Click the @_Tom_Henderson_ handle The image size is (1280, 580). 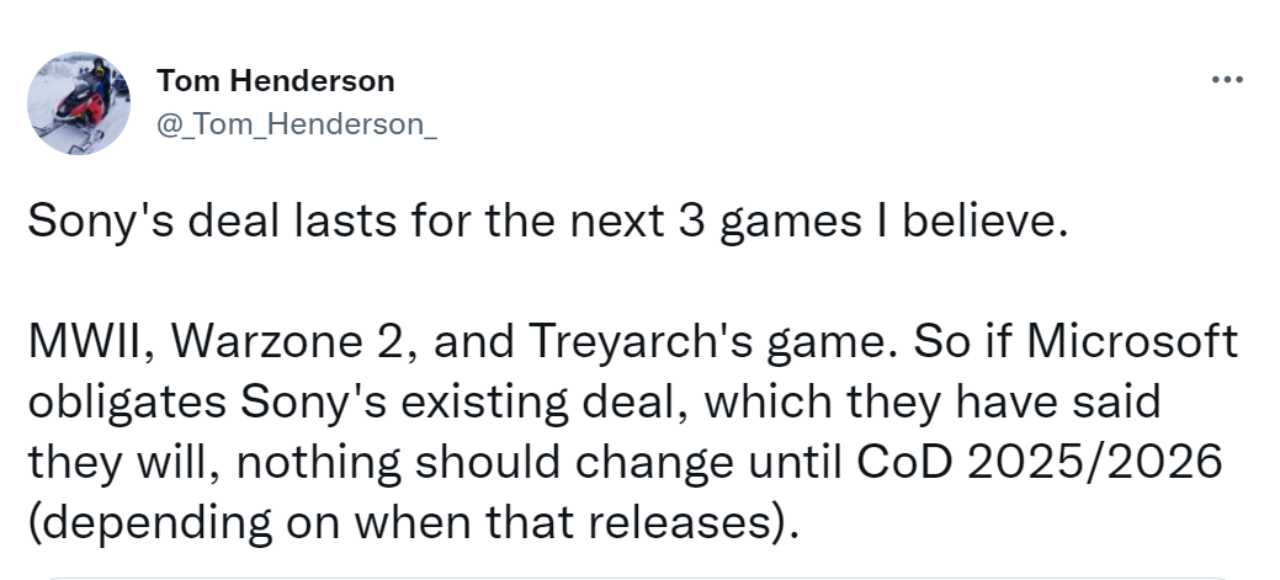(x=296, y=125)
